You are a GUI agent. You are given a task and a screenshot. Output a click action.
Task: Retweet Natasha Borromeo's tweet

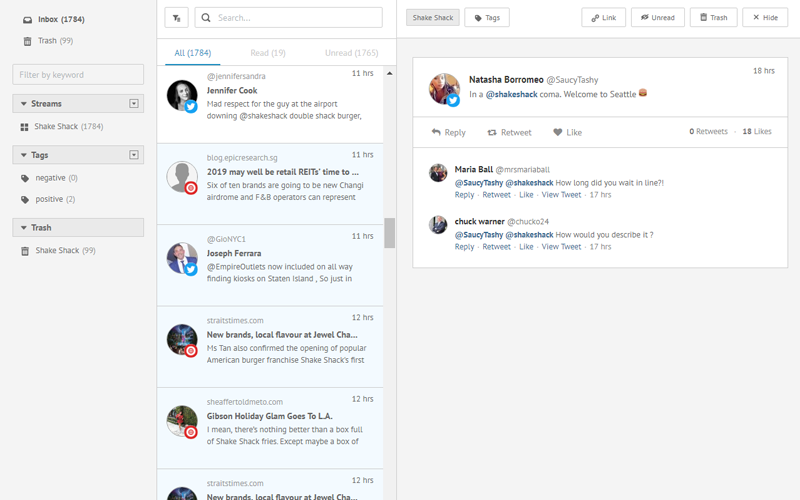tap(509, 133)
